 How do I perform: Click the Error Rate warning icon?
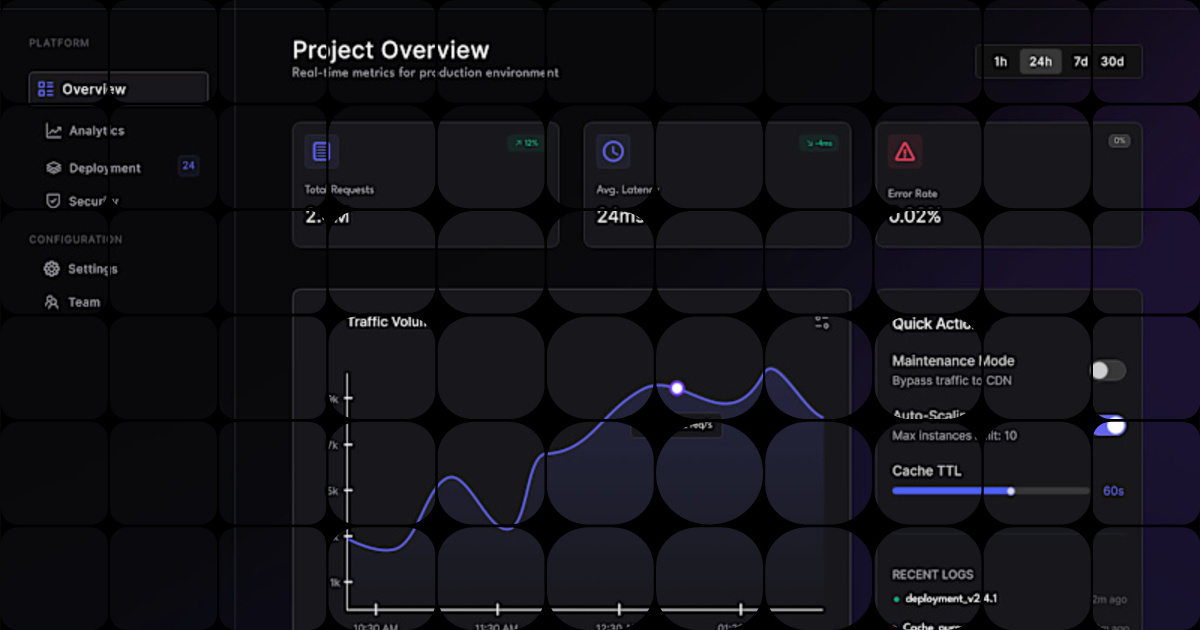pyautogui.click(x=905, y=152)
